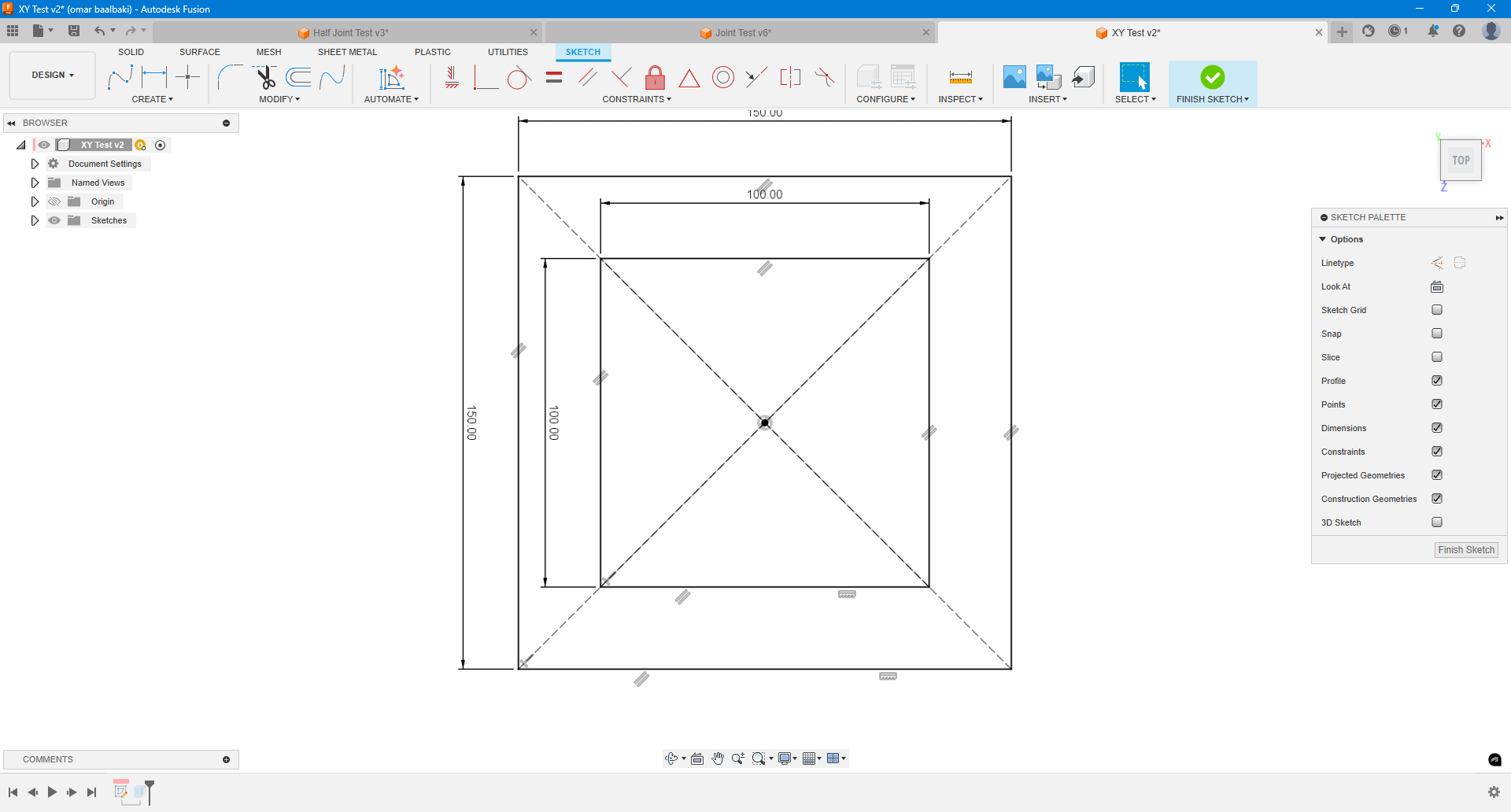Enable the Snap checkbox
Viewport: 1511px width, 812px height.
[x=1437, y=334]
